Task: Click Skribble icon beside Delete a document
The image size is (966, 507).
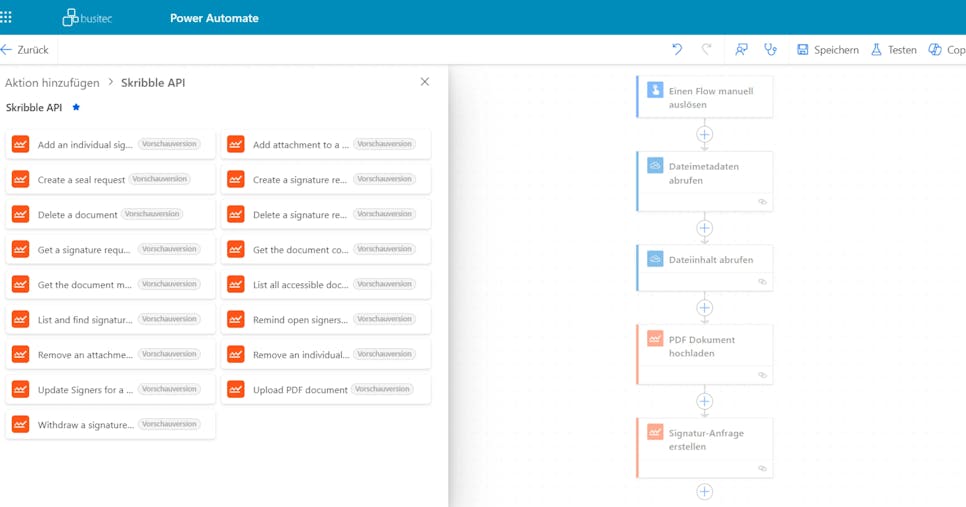Action: point(20,214)
